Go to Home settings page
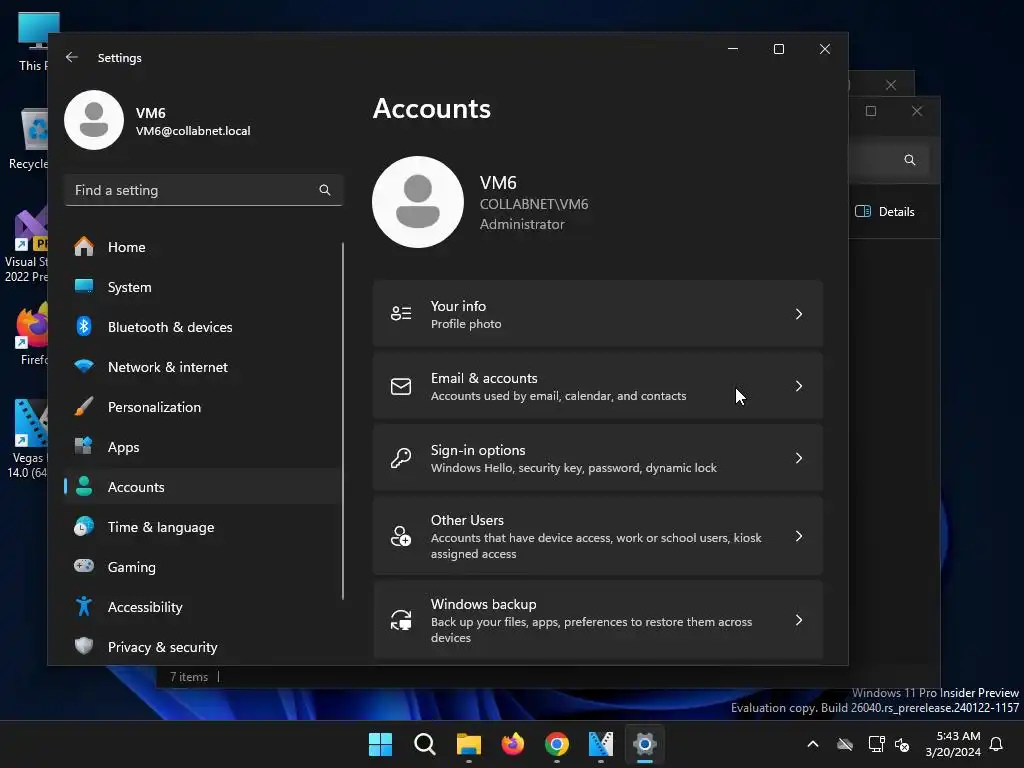 pyautogui.click(x=202, y=247)
